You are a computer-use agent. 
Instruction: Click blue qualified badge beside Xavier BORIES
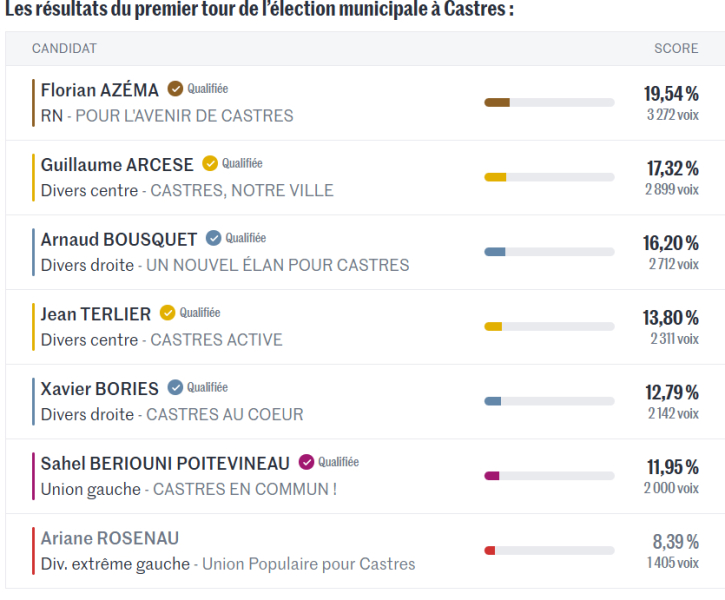click(x=176, y=388)
